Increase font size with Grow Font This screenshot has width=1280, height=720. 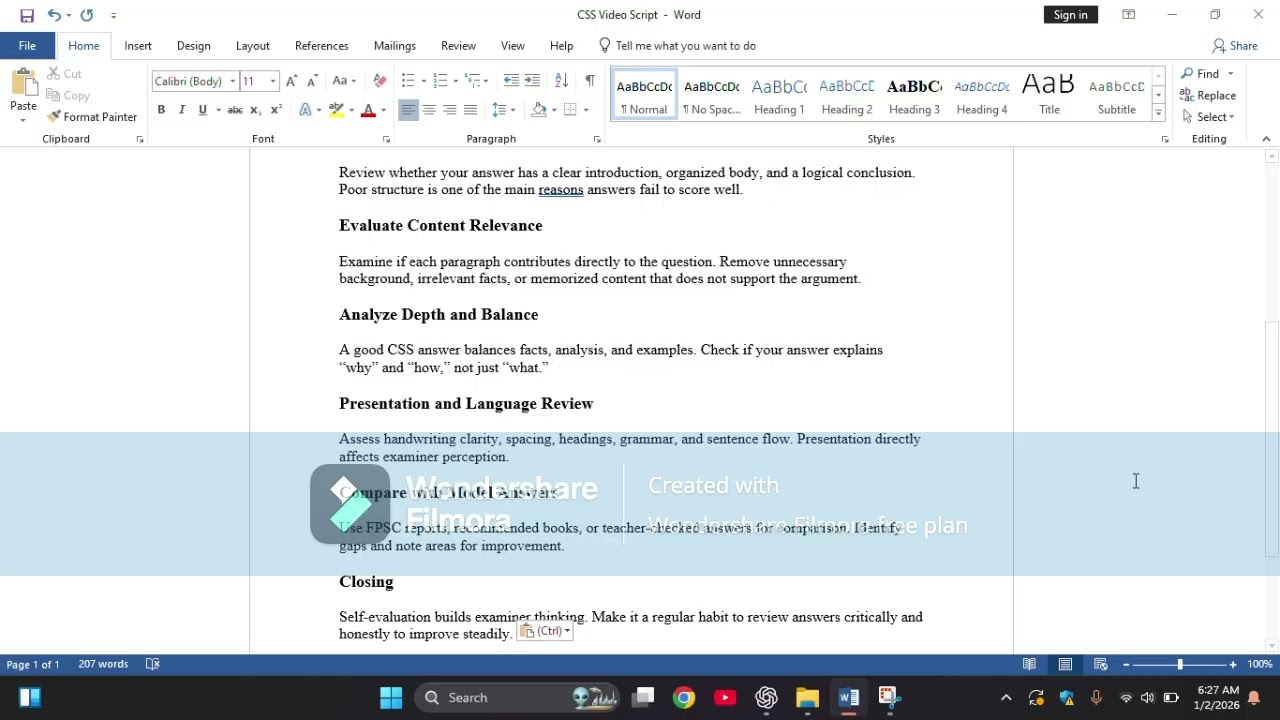(x=291, y=81)
